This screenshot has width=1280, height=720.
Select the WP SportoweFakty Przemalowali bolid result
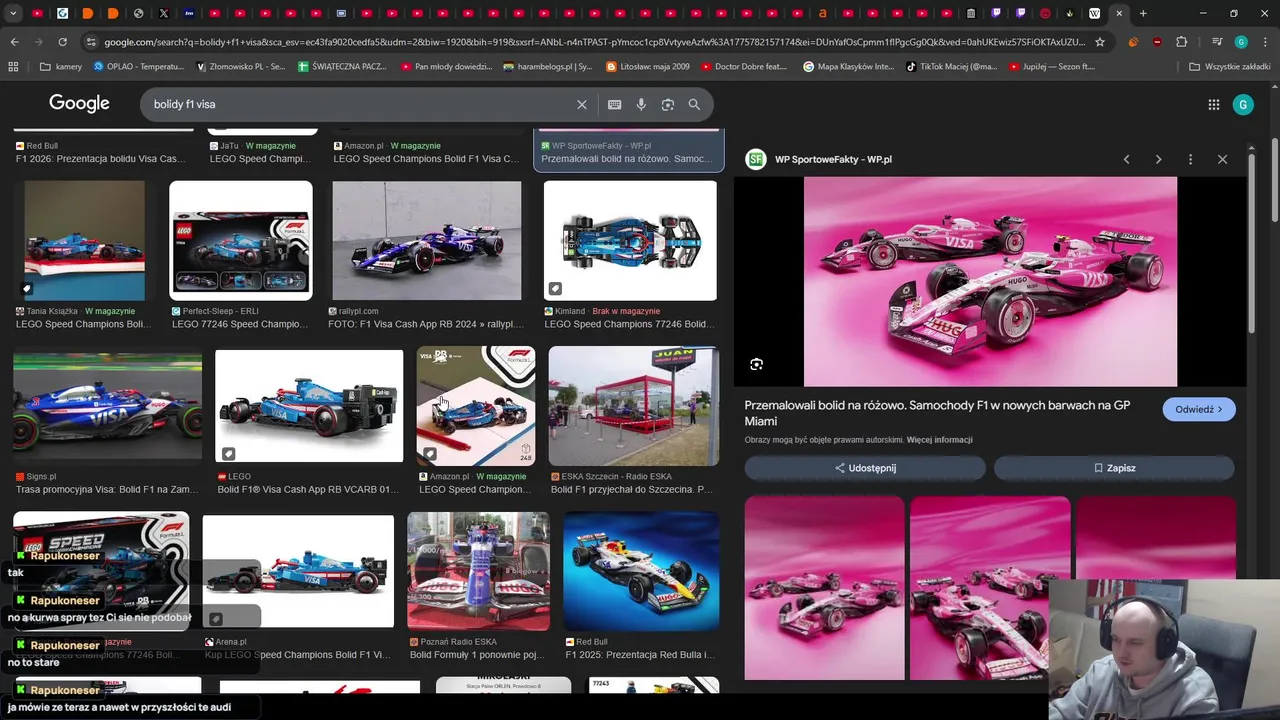(629, 151)
